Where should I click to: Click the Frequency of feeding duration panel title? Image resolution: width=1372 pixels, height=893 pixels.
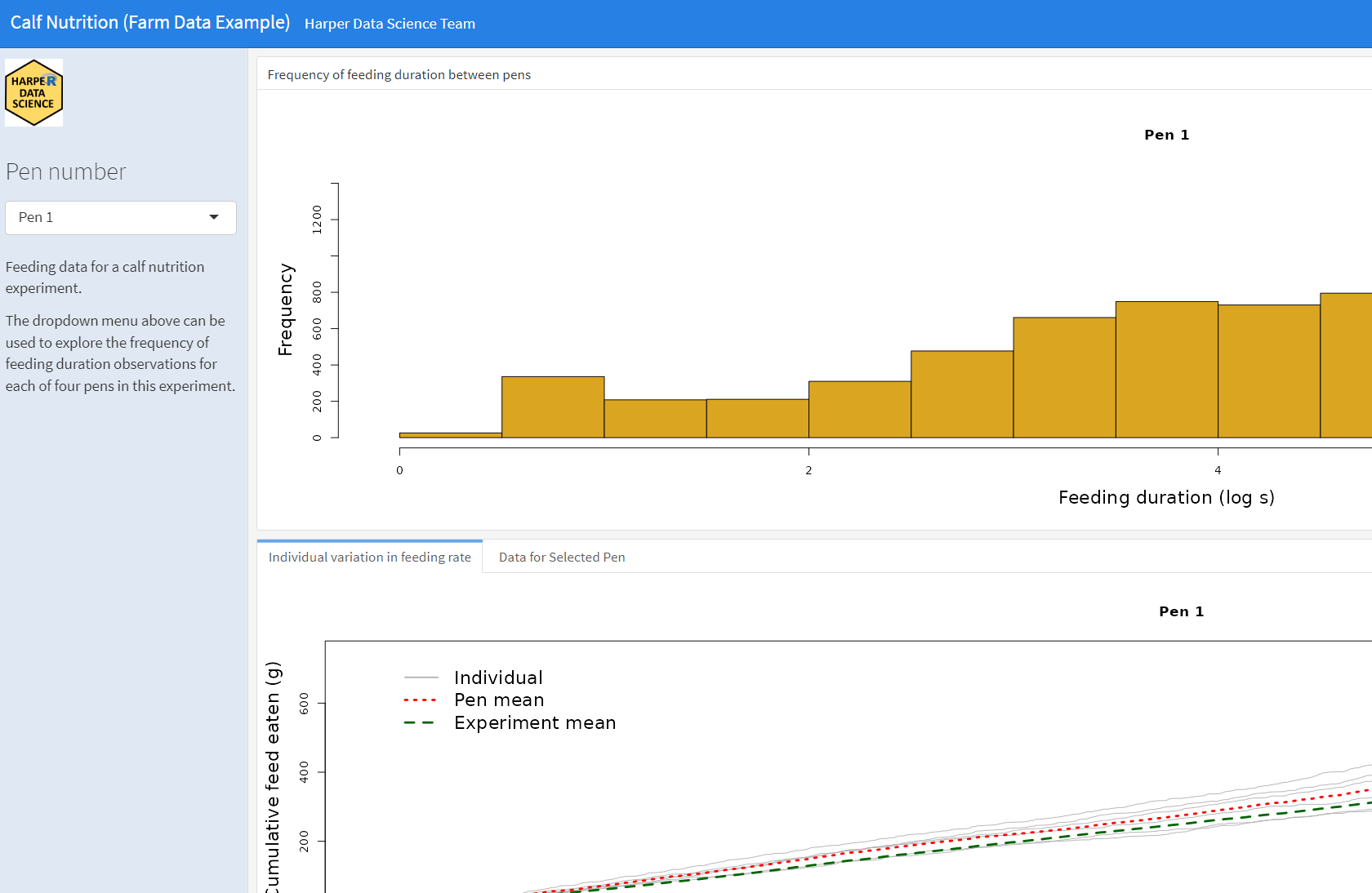(x=399, y=74)
